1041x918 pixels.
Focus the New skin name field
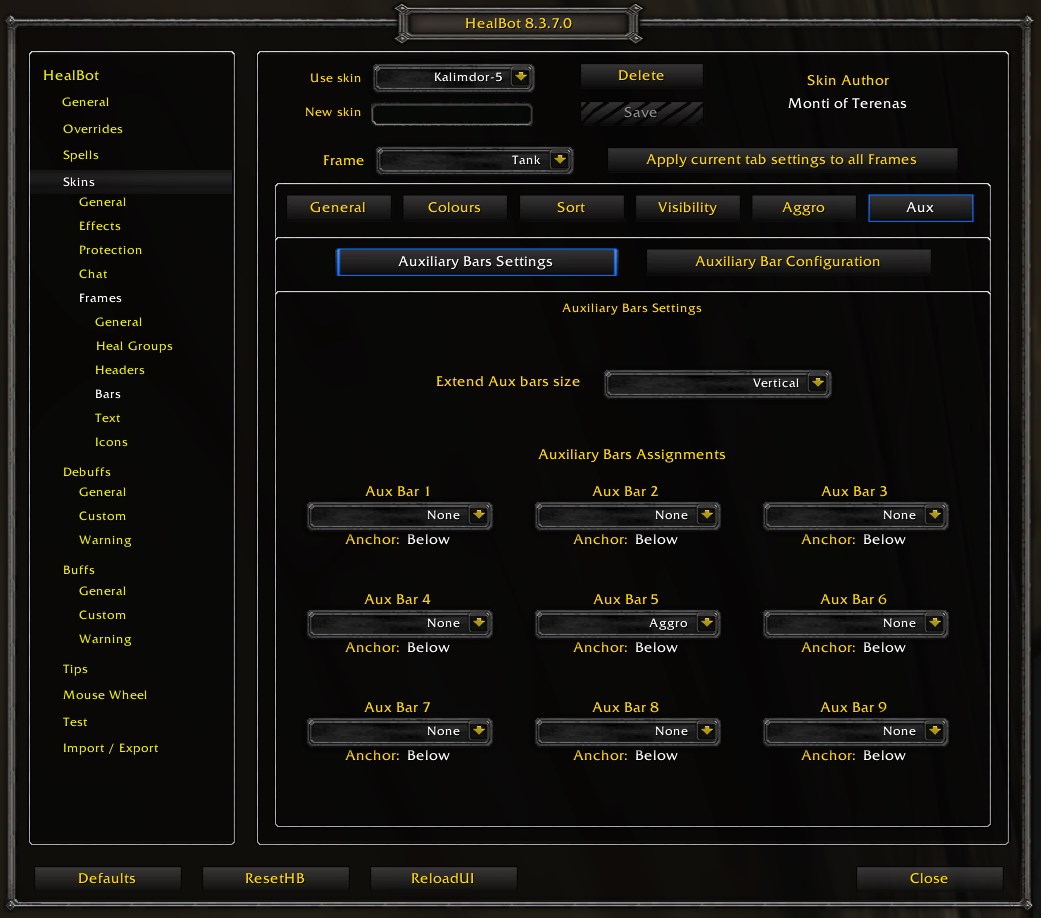click(452, 114)
